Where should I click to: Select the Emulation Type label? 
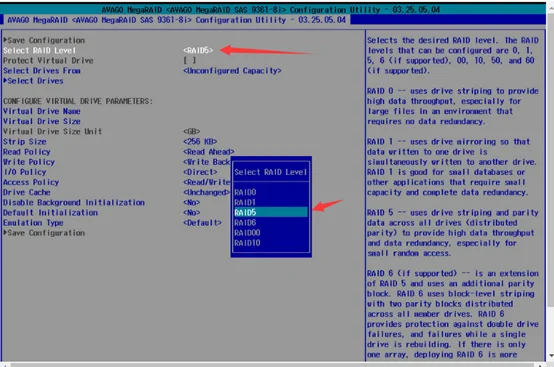tap(33, 223)
